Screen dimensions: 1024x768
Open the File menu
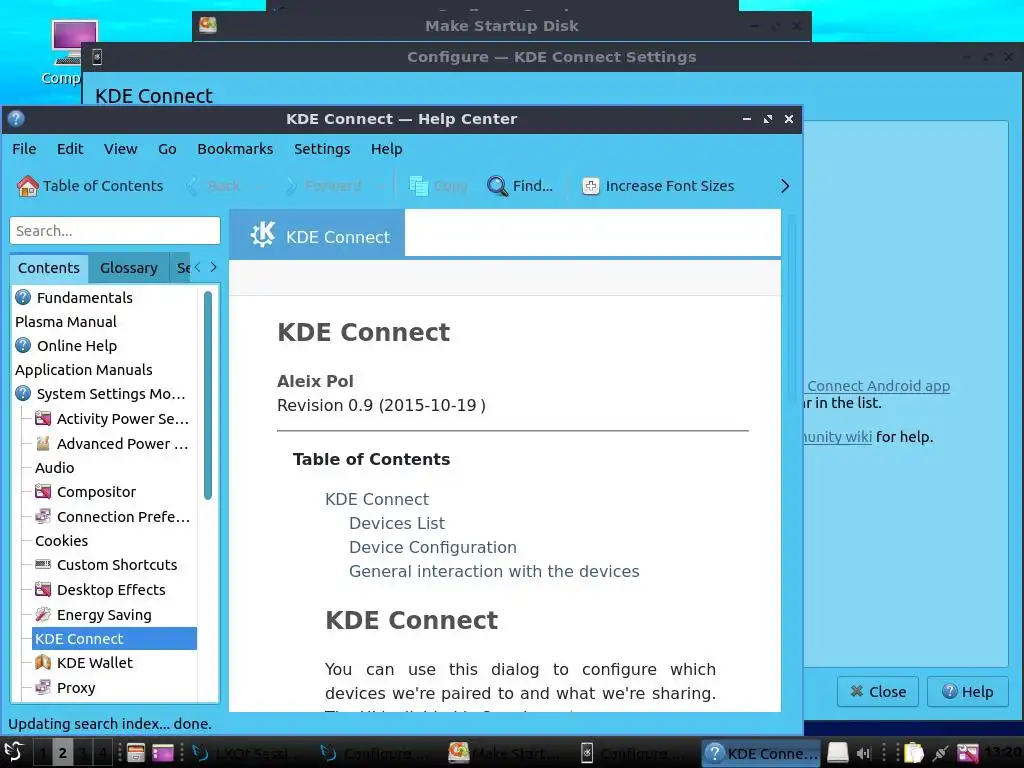[x=24, y=149]
